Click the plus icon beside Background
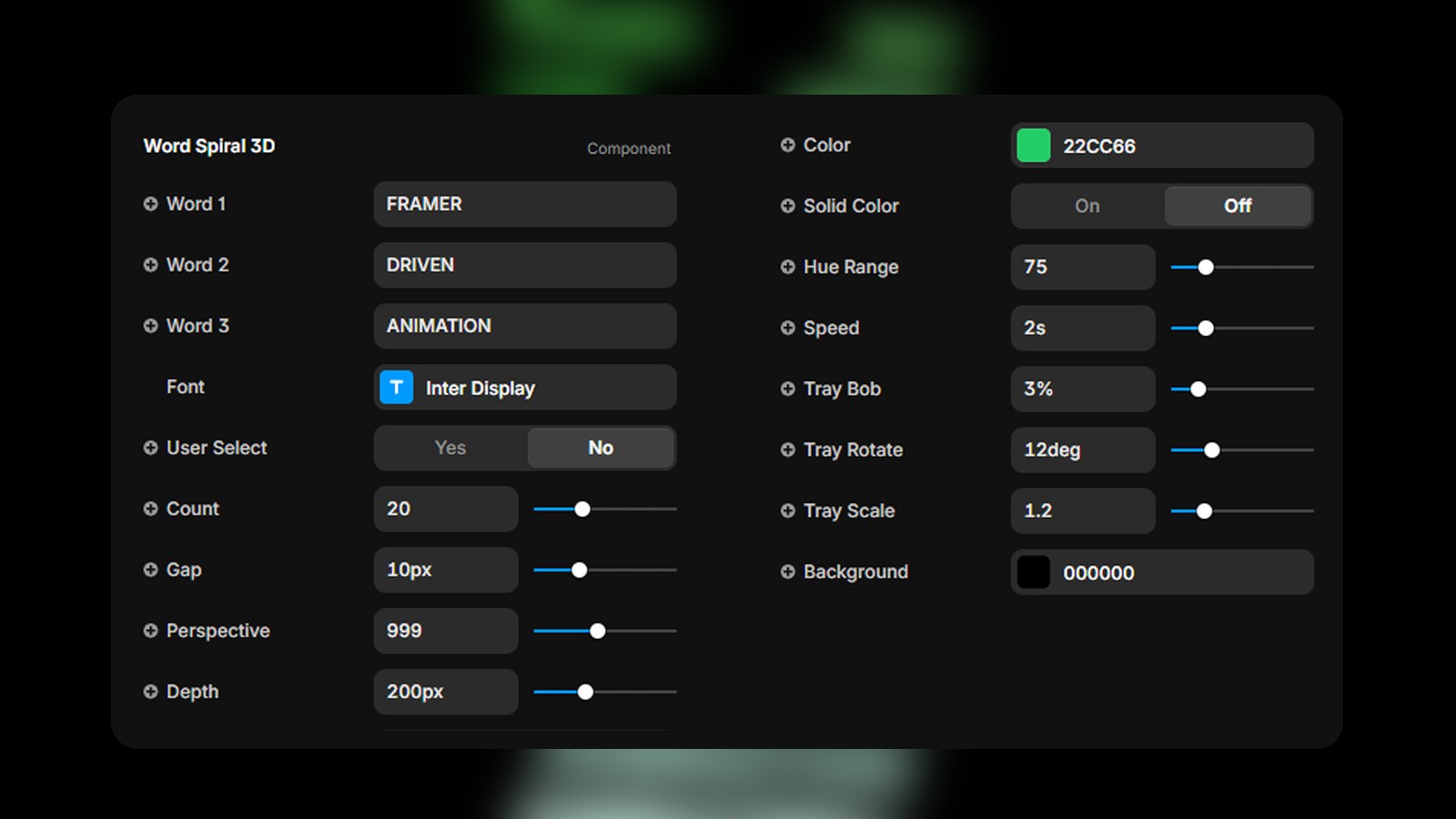 (x=787, y=571)
